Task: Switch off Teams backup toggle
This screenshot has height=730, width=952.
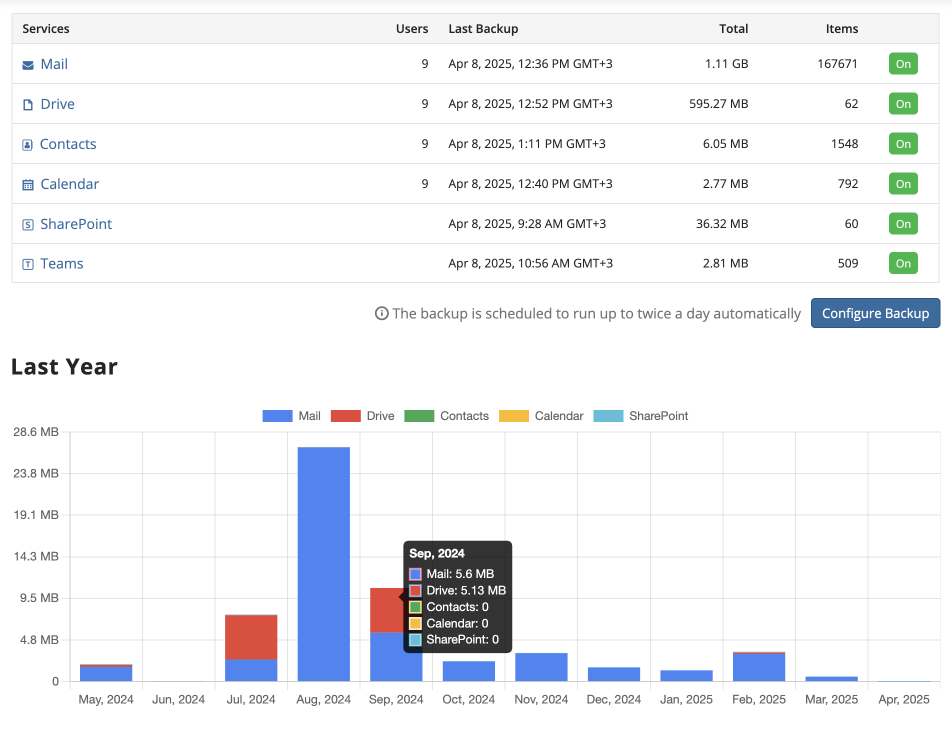Action: [x=902, y=263]
